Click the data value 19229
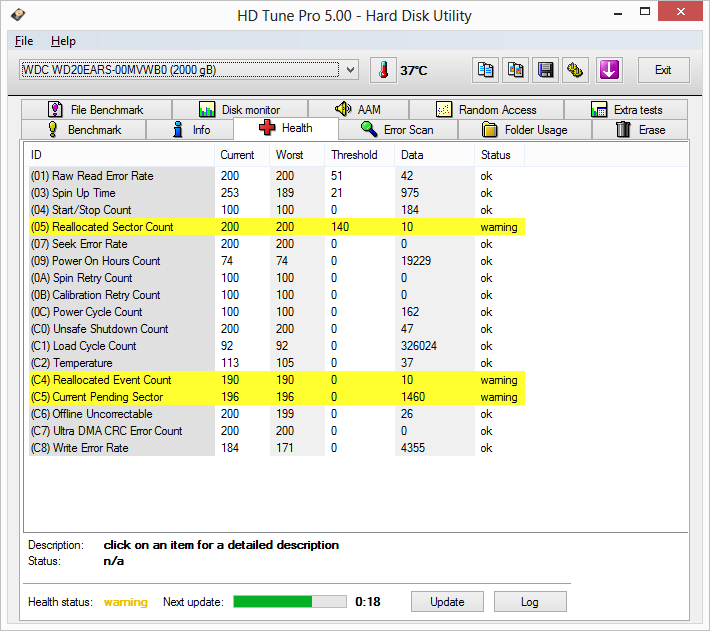 (x=416, y=261)
